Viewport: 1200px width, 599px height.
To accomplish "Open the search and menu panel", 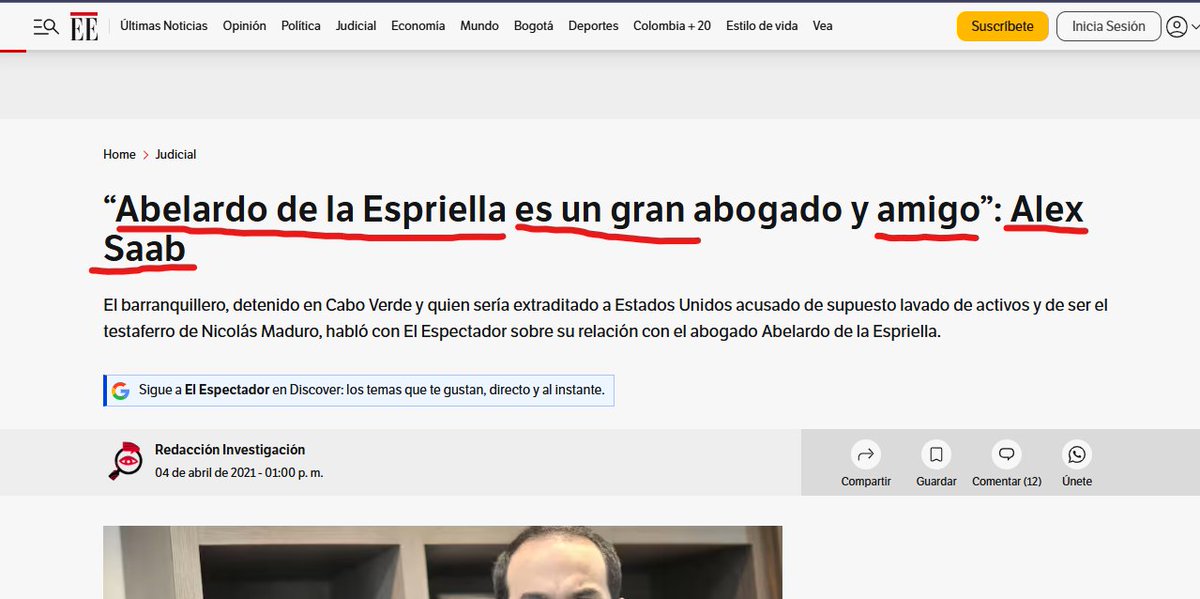I will pyautogui.click(x=44, y=26).
